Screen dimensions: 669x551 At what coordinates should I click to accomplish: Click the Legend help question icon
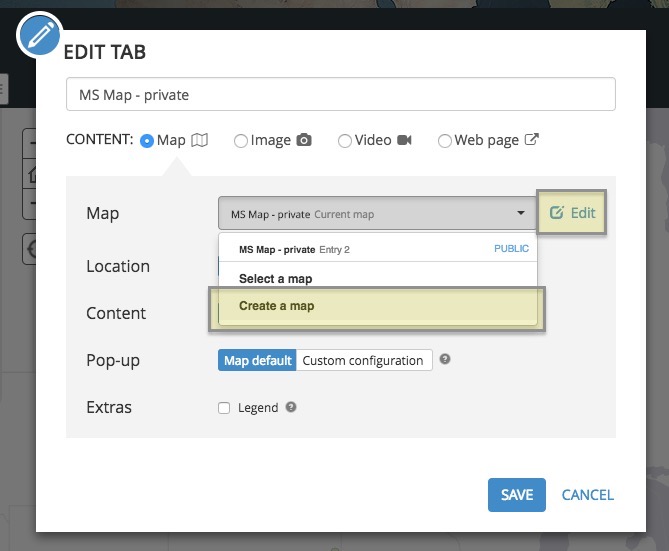[291, 408]
